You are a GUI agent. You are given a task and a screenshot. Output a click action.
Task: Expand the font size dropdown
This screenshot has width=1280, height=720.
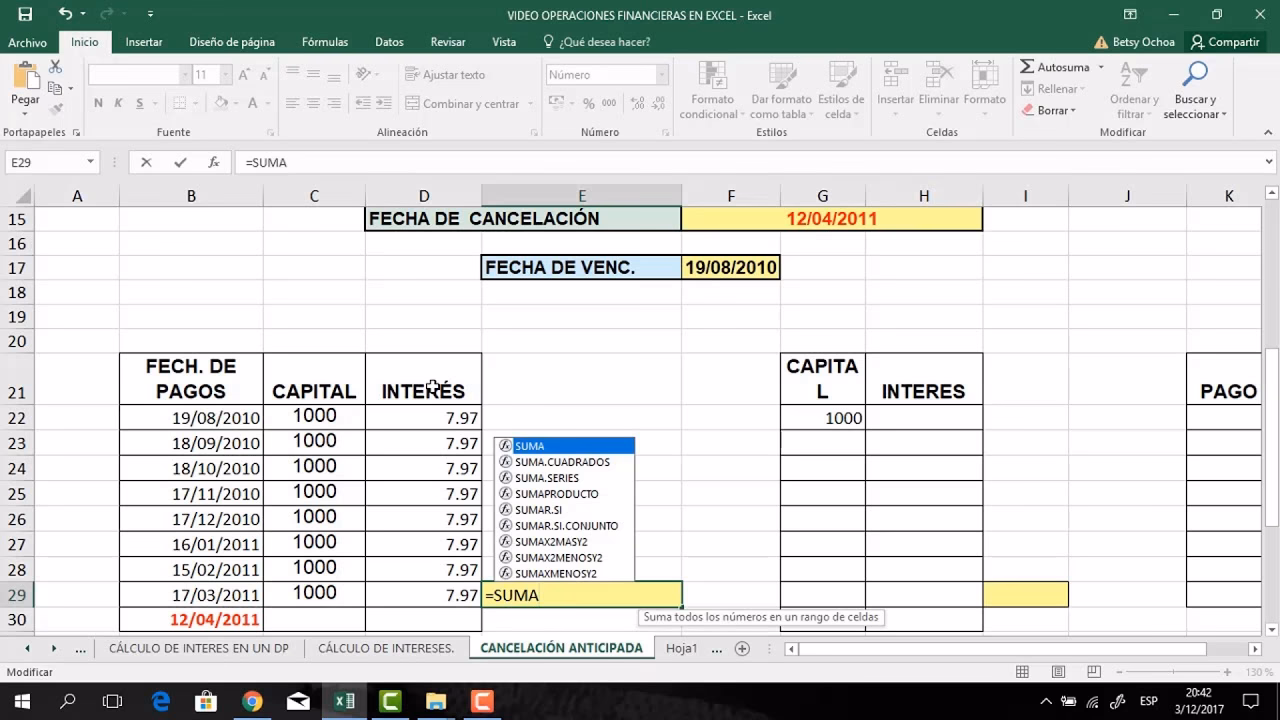226,74
